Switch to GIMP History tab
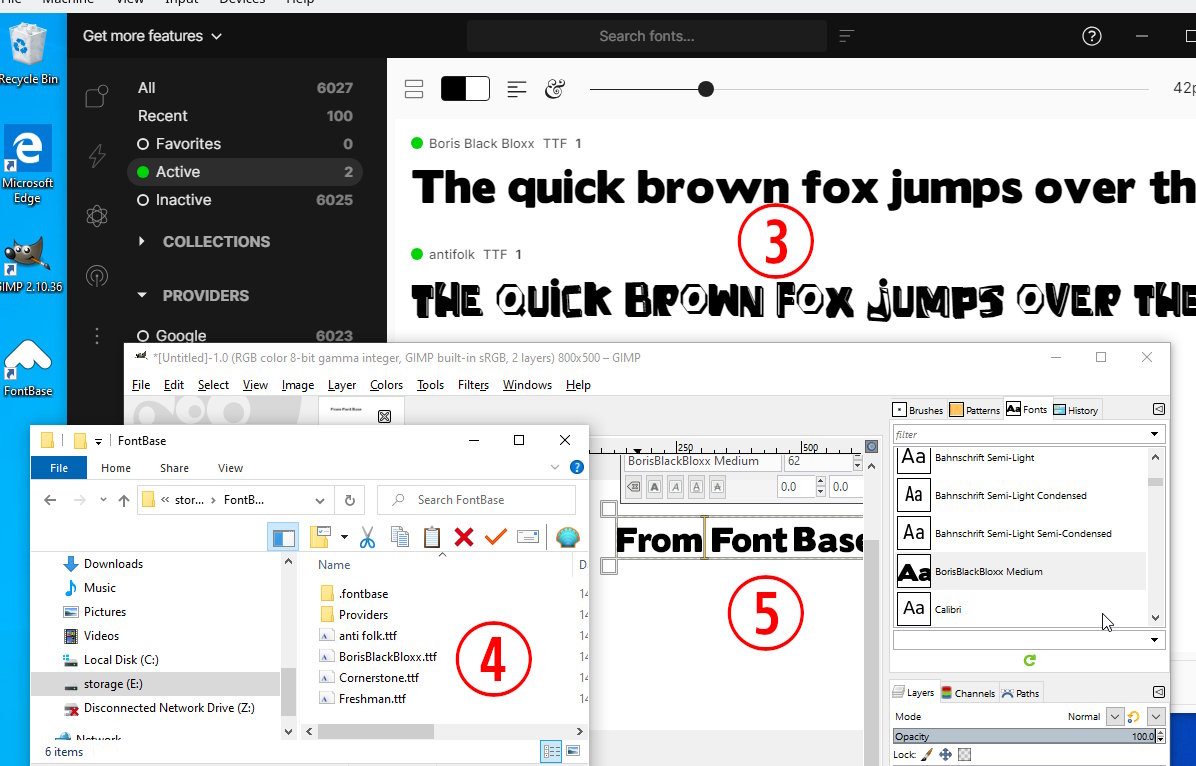The image size is (1196, 766). (x=1075, y=410)
